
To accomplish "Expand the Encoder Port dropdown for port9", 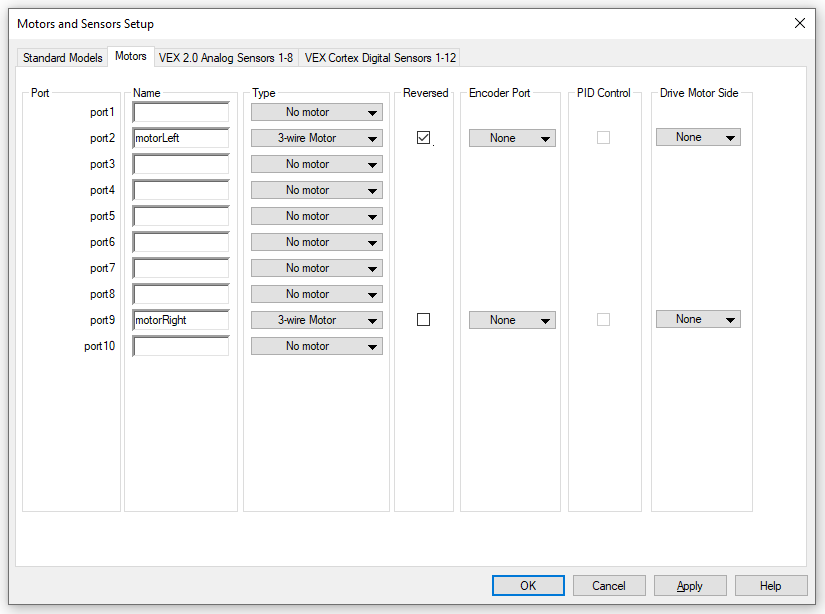I will tap(512, 320).
